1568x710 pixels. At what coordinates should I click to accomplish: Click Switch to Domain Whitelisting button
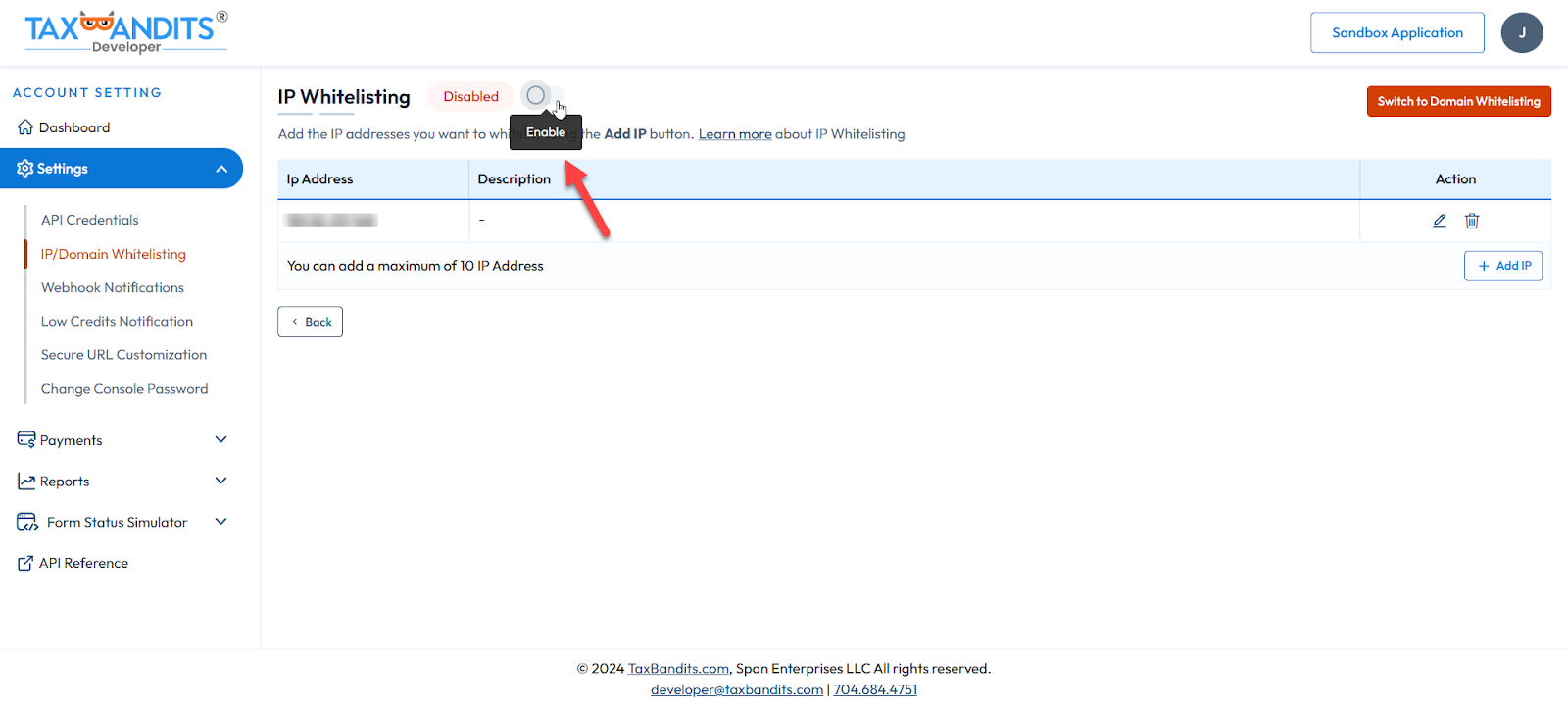(1459, 101)
